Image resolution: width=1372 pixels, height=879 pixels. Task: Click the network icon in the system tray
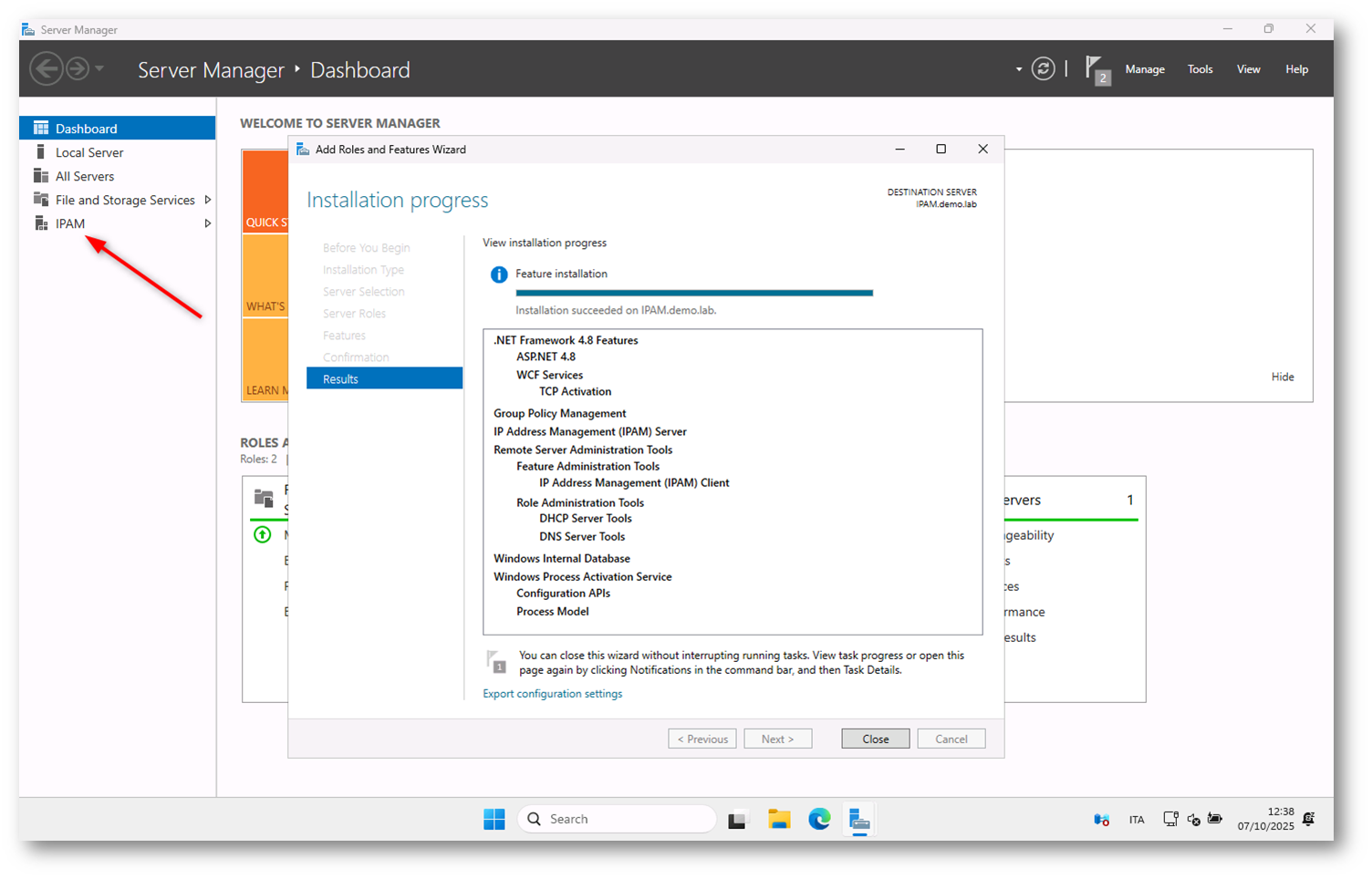[1170, 820]
